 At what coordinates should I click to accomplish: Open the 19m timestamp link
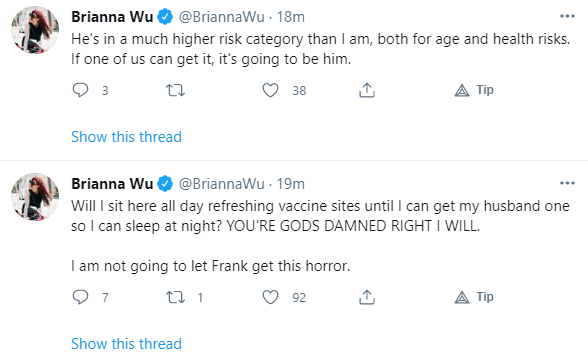pos(290,184)
